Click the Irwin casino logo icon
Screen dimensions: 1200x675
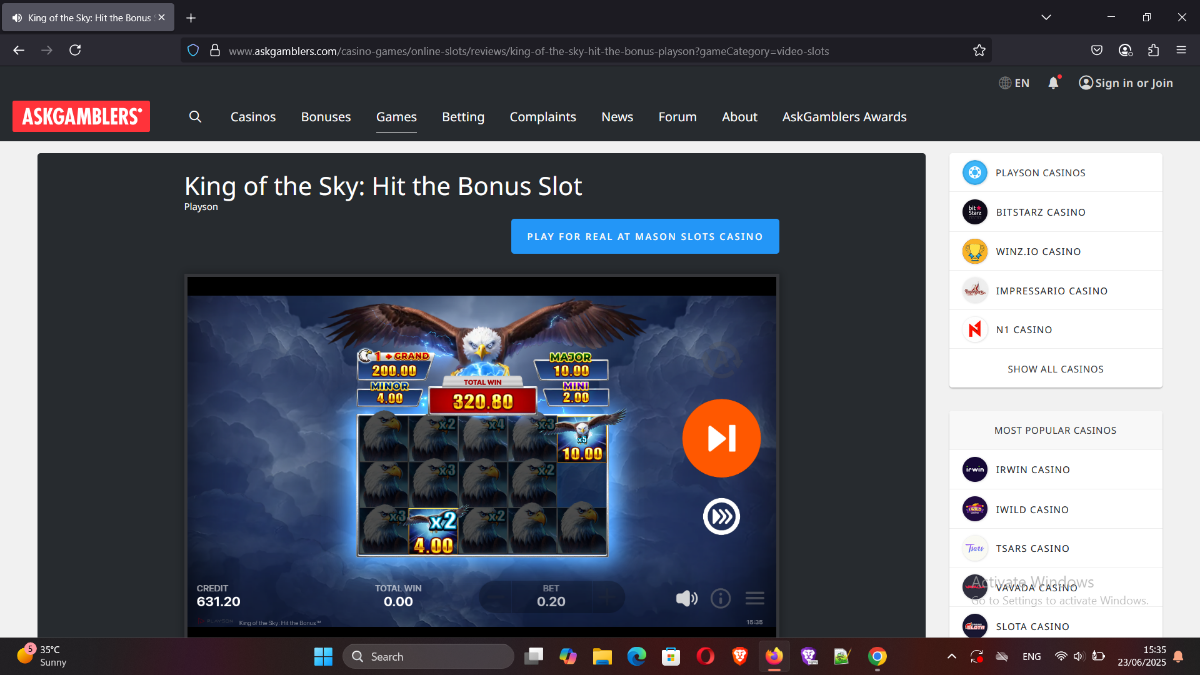[975, 470]
